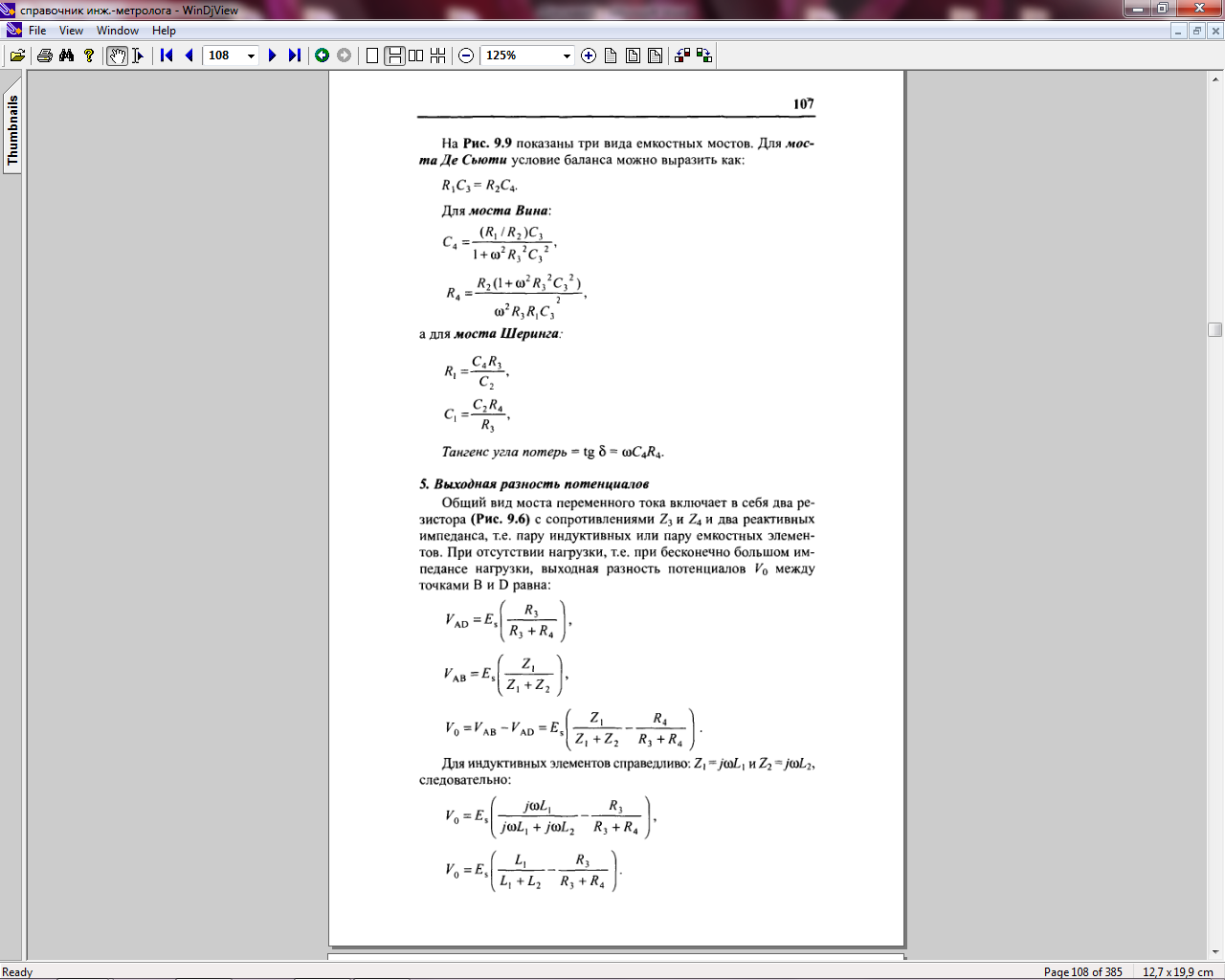The width and height of the screenshot is (1225, 980).
Task: Click the 'Тангенс угла потерь' line
Action: pos(552,452)
